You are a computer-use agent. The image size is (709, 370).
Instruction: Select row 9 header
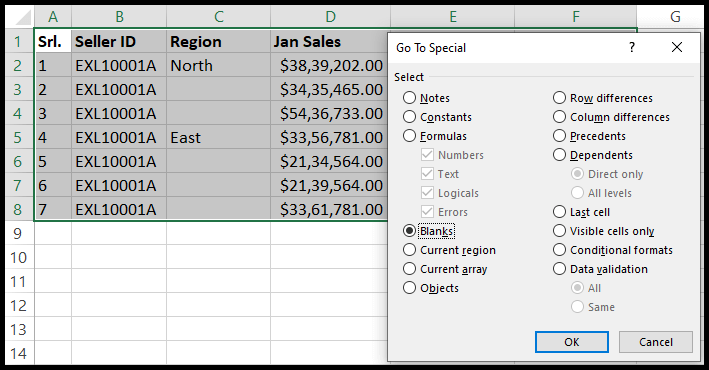[x=18, y=233]
